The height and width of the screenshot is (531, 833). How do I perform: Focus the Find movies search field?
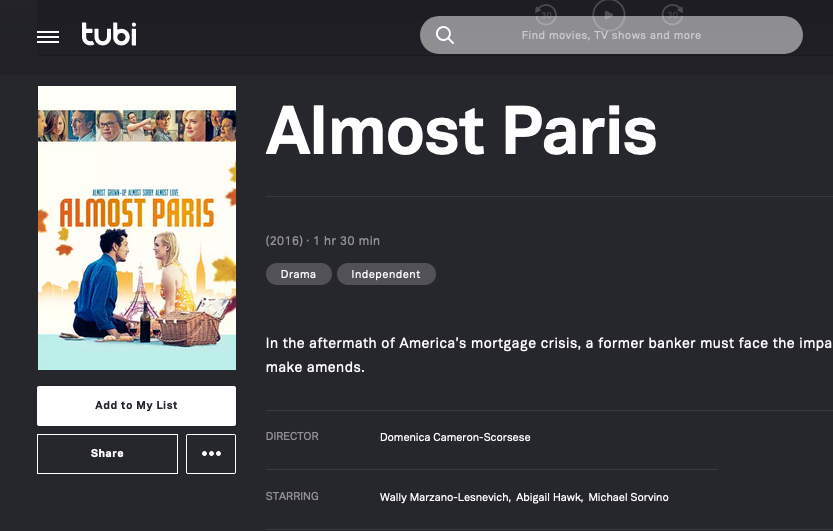pos(611,35)
